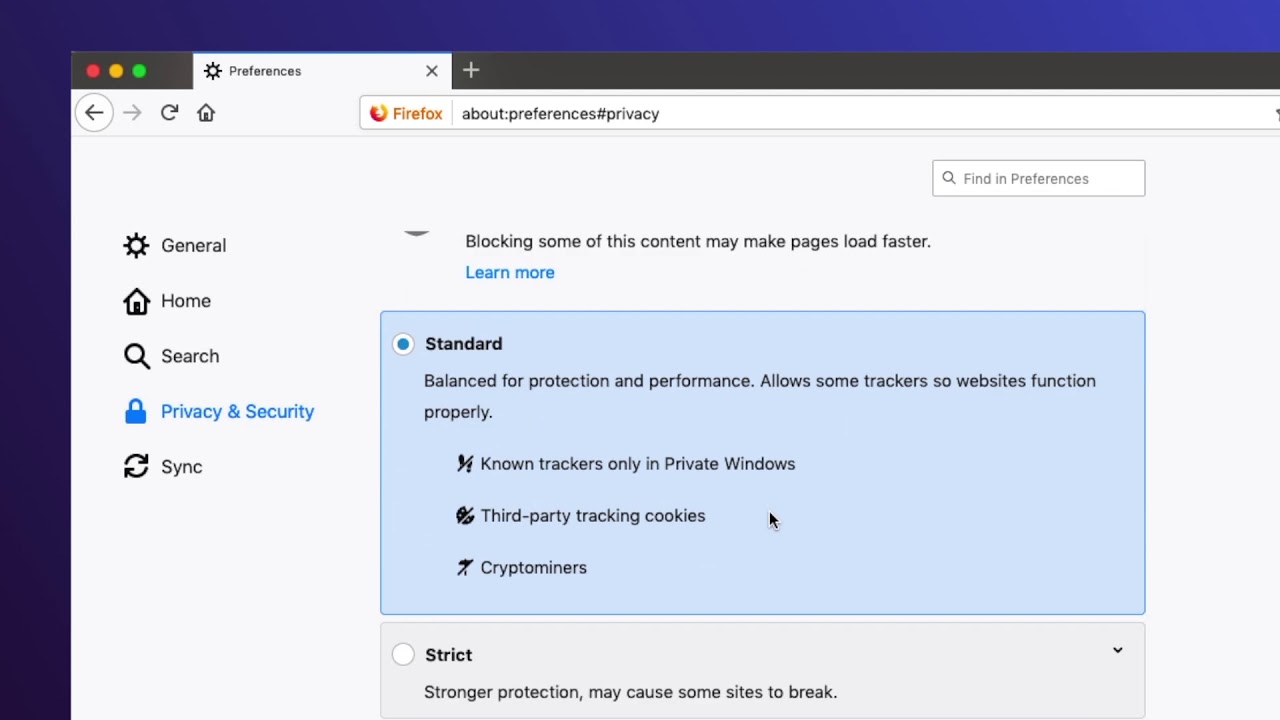Expand the Strict option details chevron
The height and width of the screenshot is (720, 1280).
click(x=1117, y=651)
